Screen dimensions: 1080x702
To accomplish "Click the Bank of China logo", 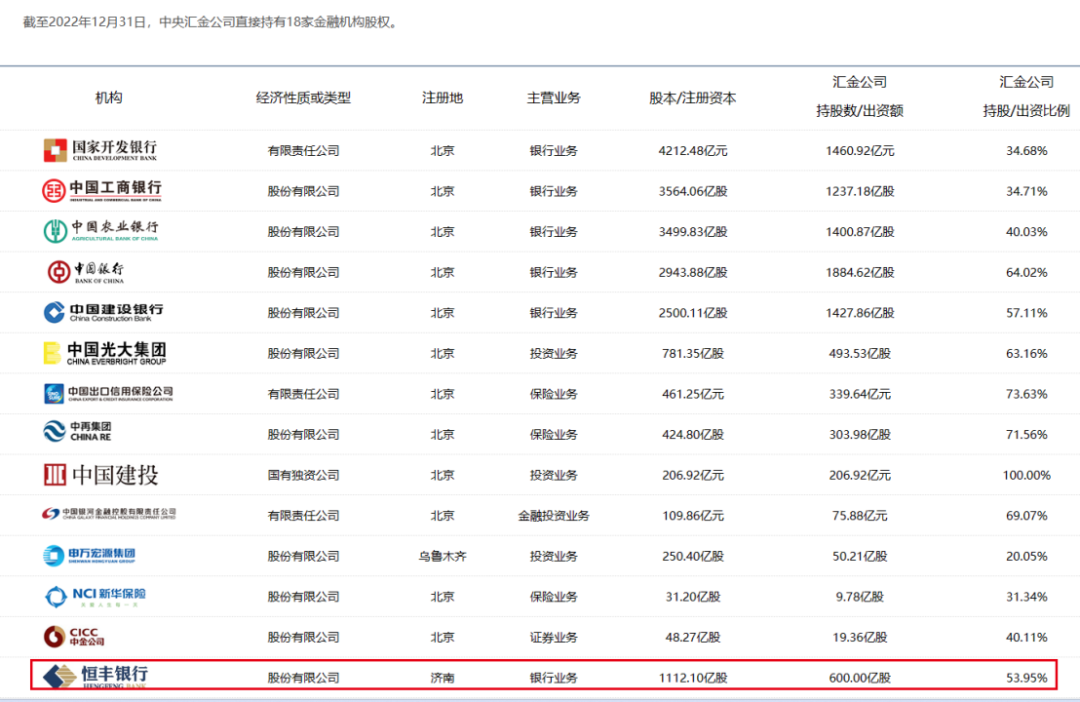I will coord(87,272).
